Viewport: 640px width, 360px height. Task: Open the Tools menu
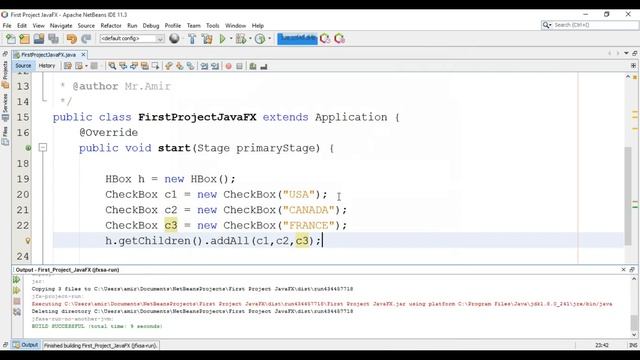pyautogui.click(x=213, y=26)
